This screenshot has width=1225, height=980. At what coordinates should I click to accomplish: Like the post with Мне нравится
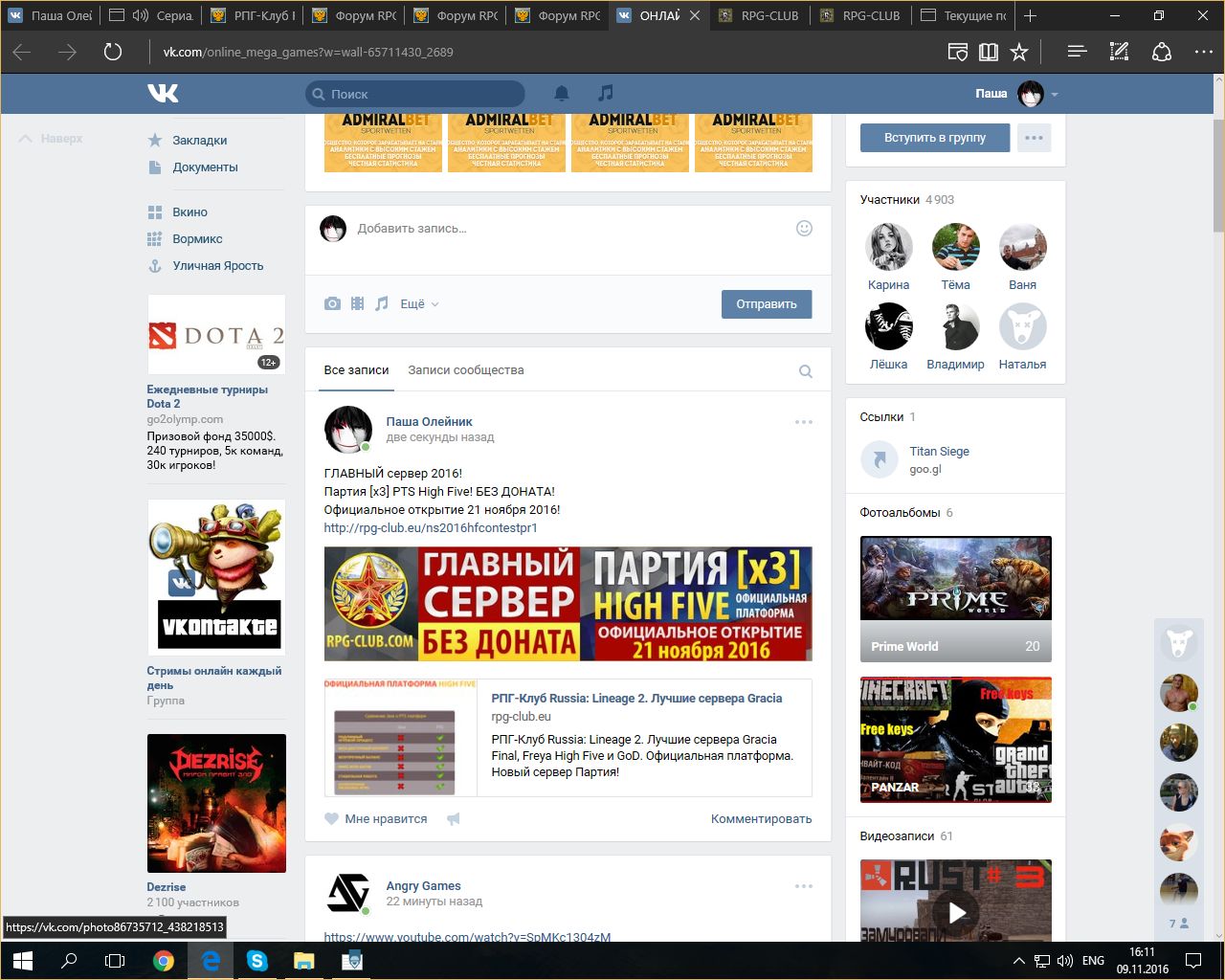tap(376, 818)
